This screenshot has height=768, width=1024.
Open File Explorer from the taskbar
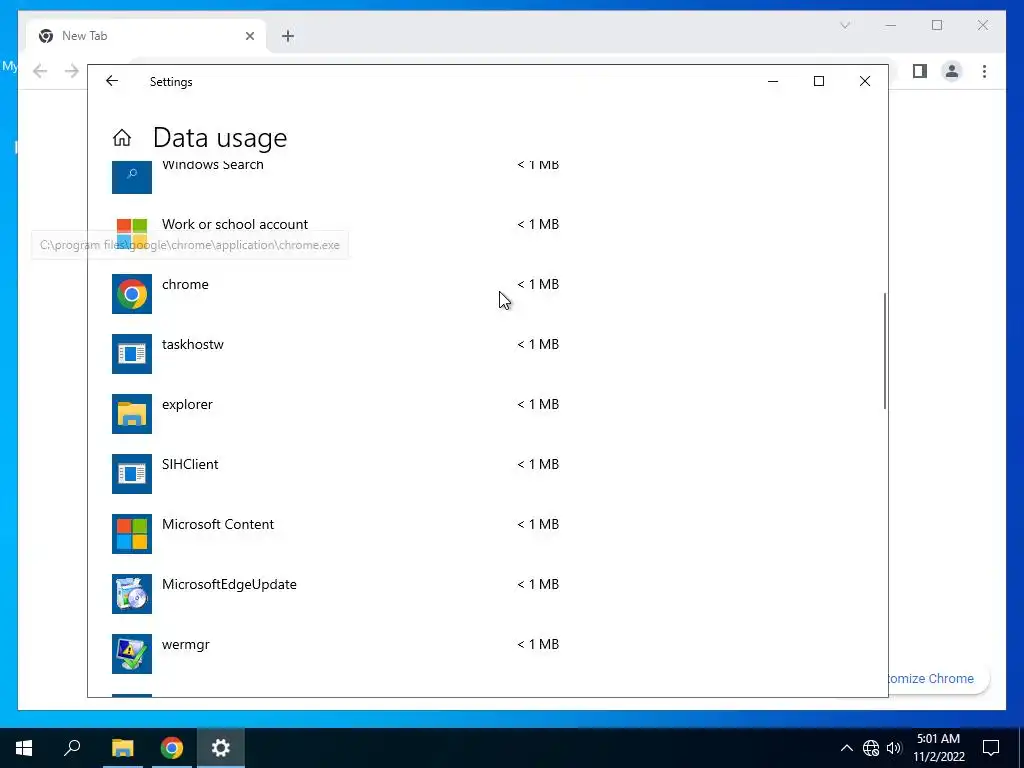(x=122, y=748)
